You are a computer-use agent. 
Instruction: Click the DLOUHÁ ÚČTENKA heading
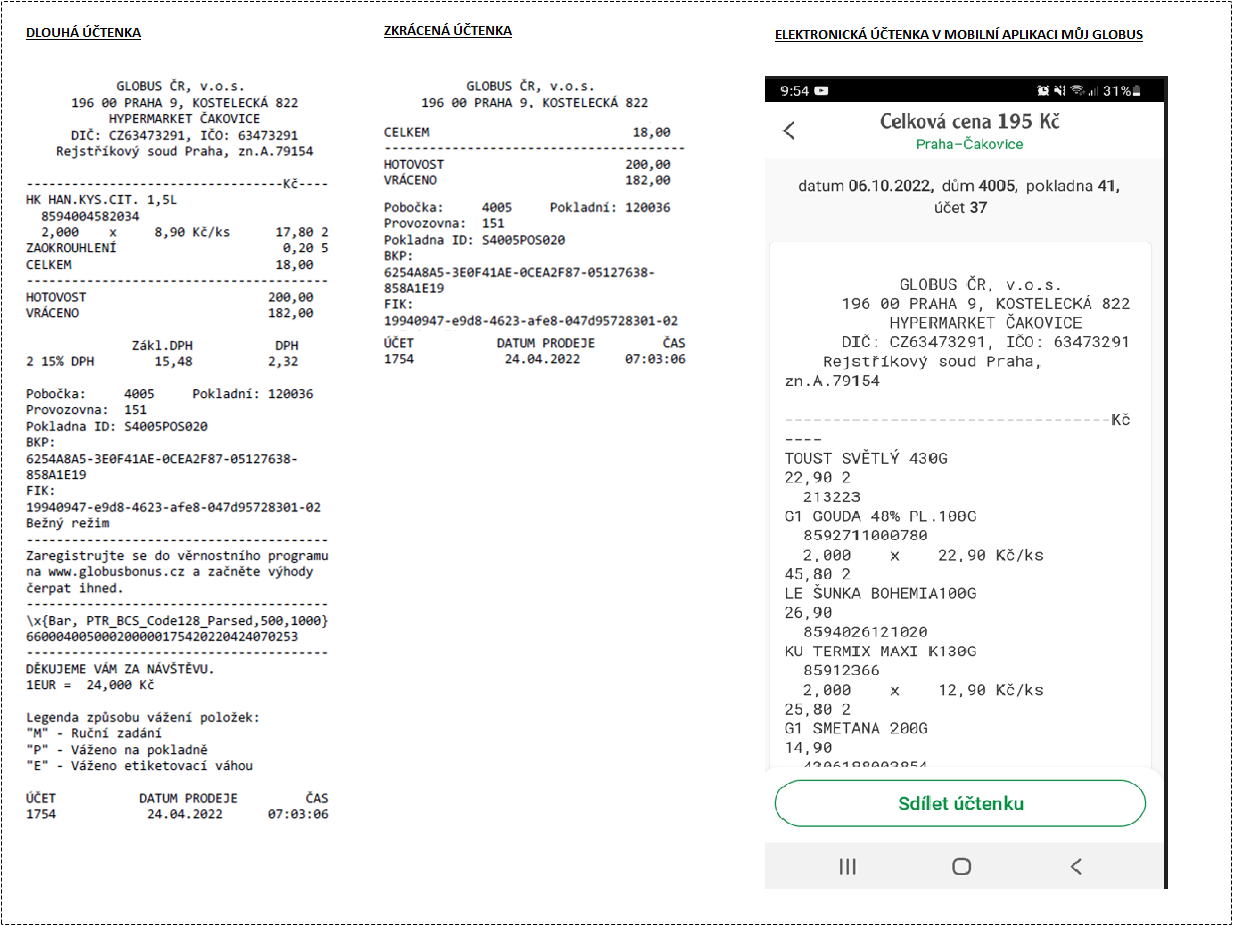pyautogui.click(x=83, y=33)
